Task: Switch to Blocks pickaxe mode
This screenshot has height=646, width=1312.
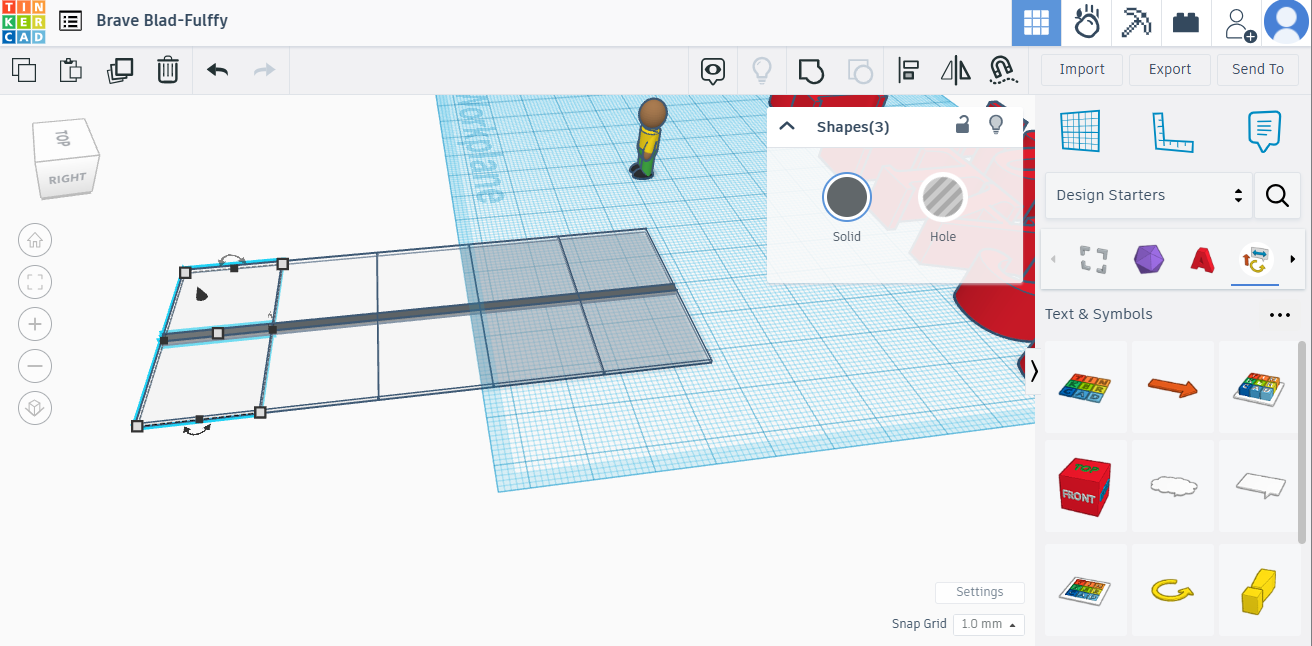Action: coord(1137,23)
